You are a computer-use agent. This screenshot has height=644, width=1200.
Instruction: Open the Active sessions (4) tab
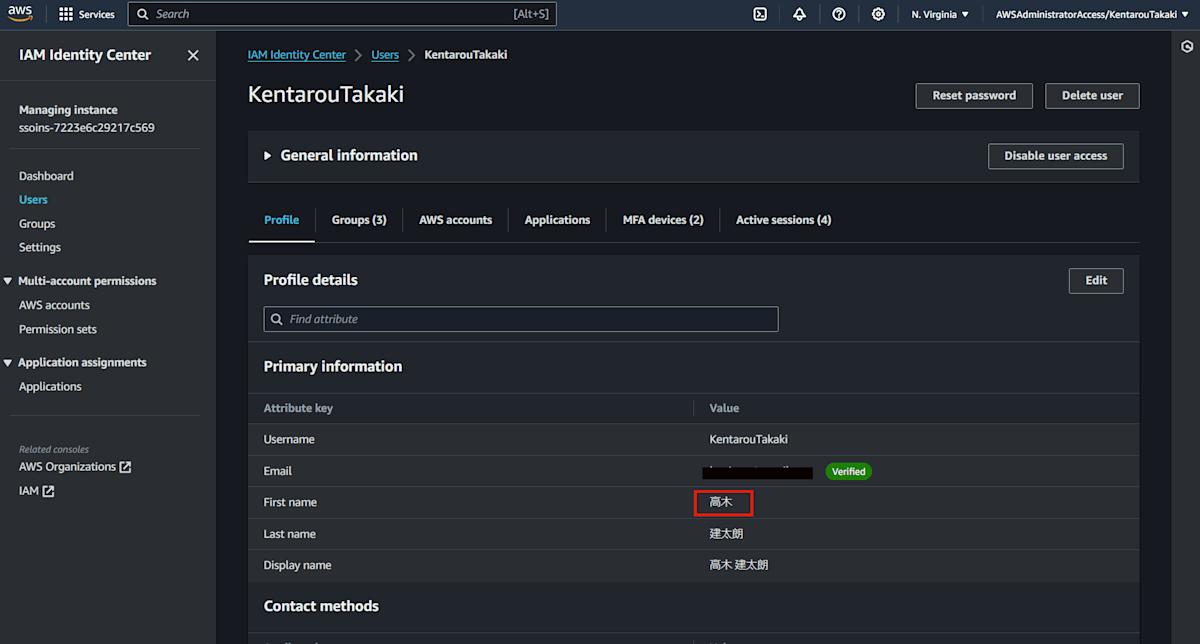[783, 220]
